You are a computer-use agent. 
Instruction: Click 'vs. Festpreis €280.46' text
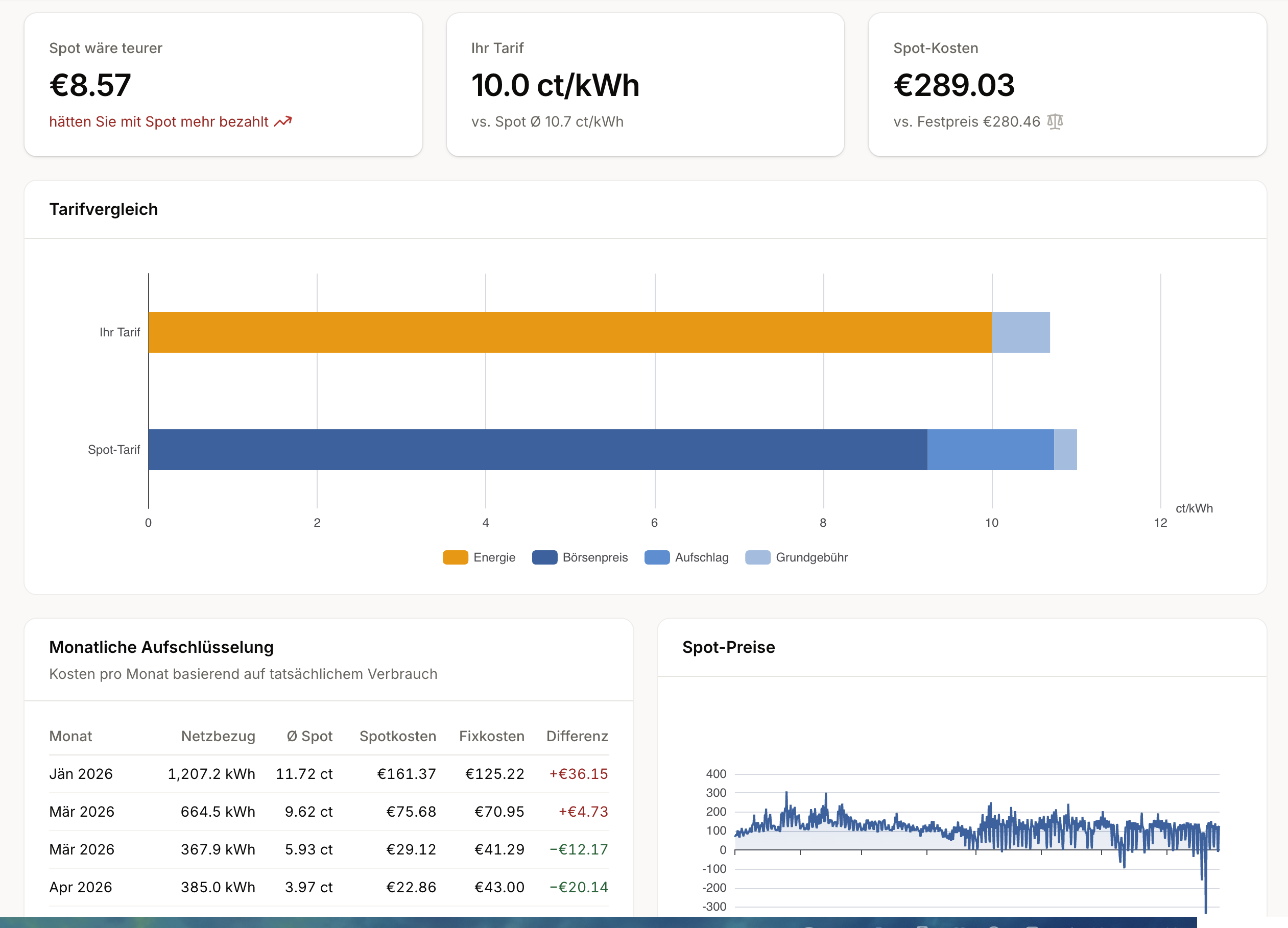pyautogui.click(x=967, y=121)
